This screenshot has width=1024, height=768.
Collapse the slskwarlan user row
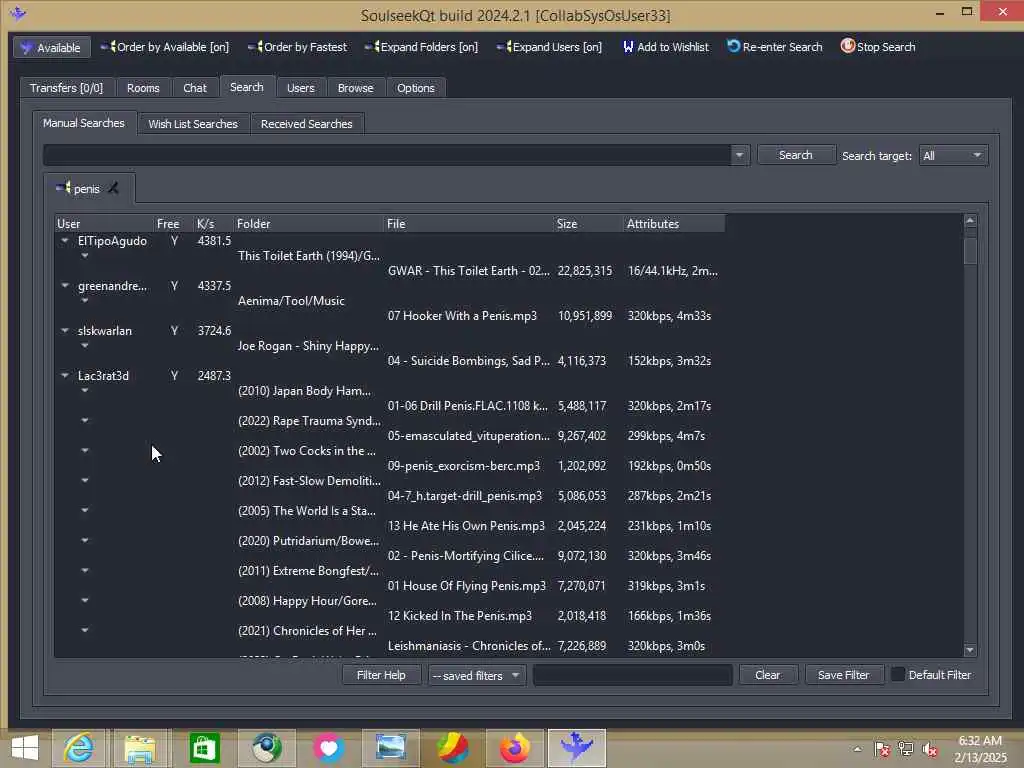click(x=65, y=330)
